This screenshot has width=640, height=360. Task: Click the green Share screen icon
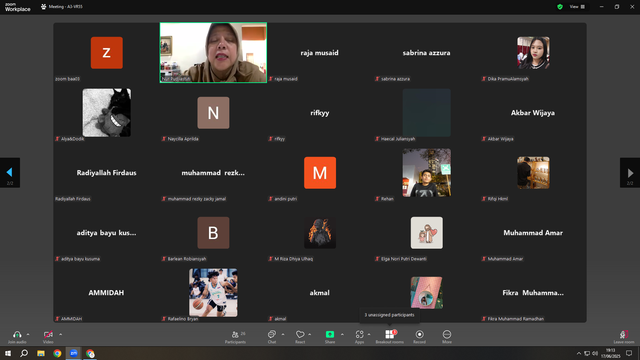[330, 334]
